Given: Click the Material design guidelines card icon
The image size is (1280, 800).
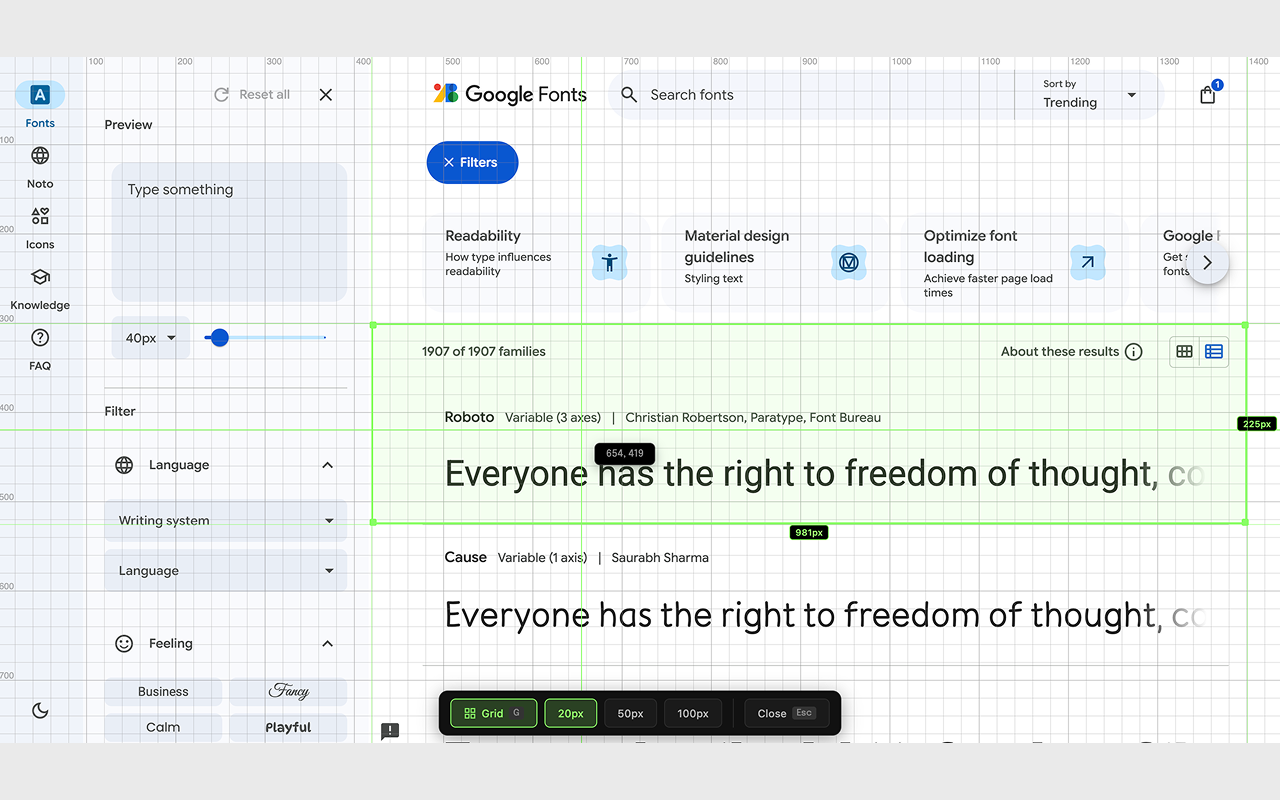Looking at the screenshot, I should point(849,263).
